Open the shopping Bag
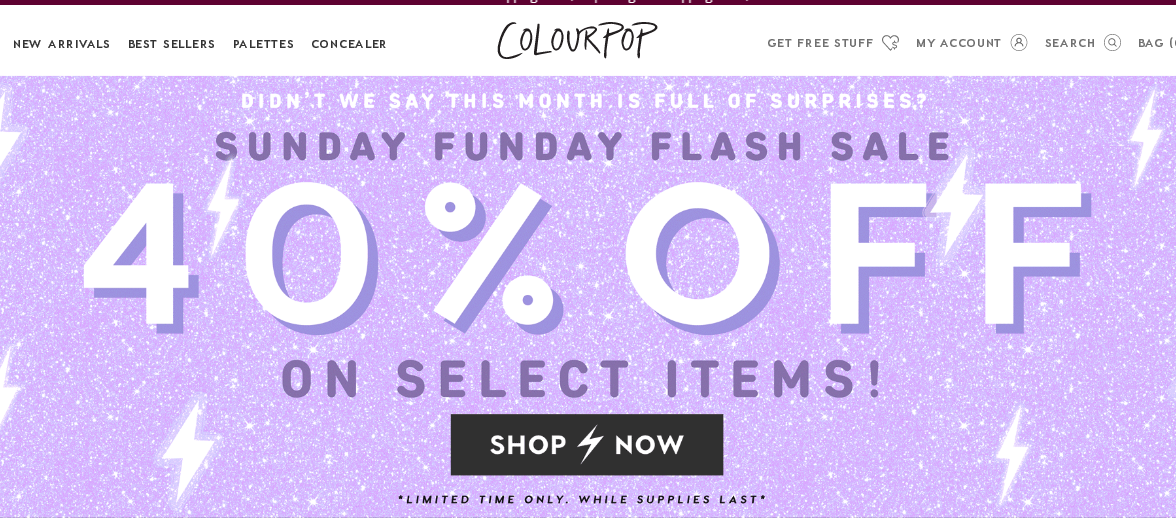 1155,43
